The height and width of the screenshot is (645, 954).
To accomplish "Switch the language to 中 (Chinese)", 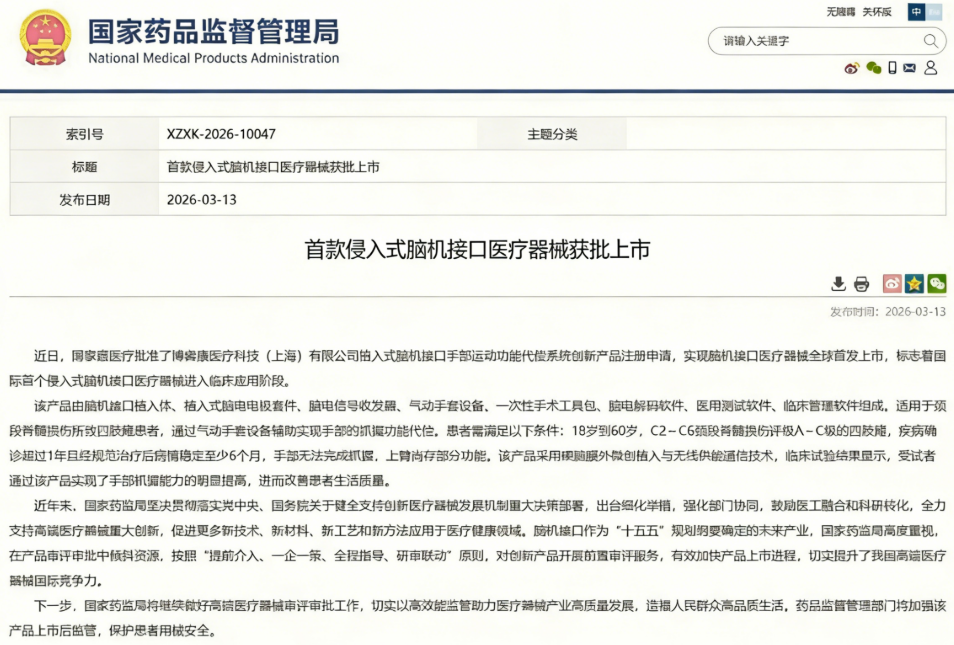I will point(916,12).
